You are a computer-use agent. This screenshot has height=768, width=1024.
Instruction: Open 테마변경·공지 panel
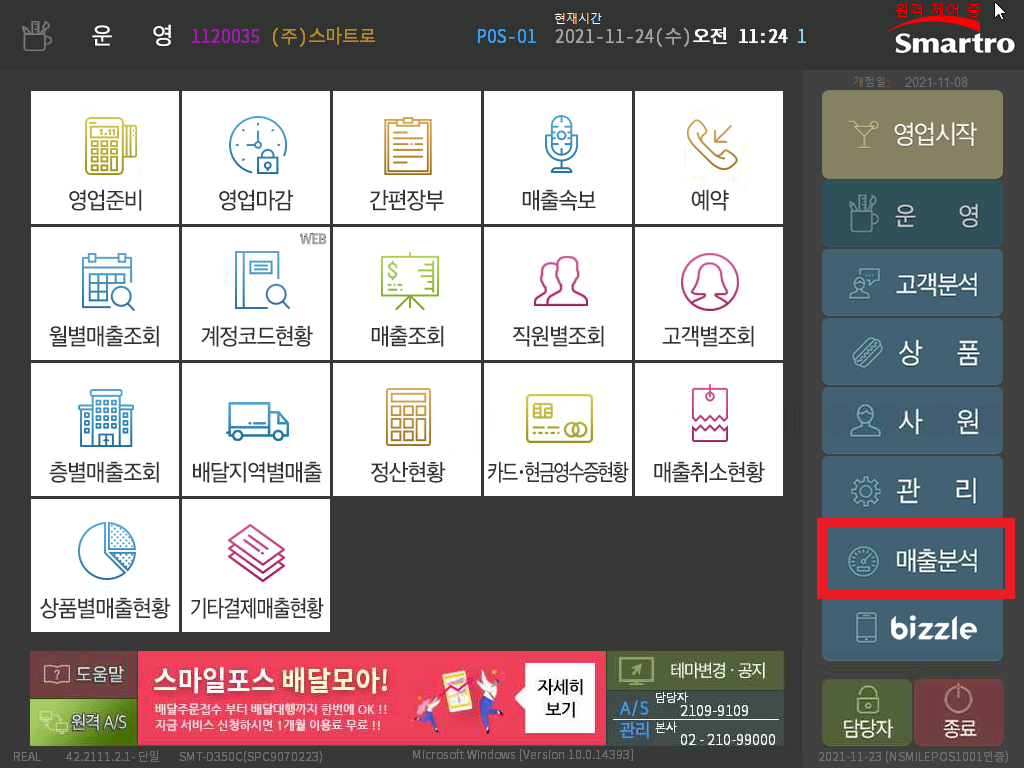pos(696,670)
